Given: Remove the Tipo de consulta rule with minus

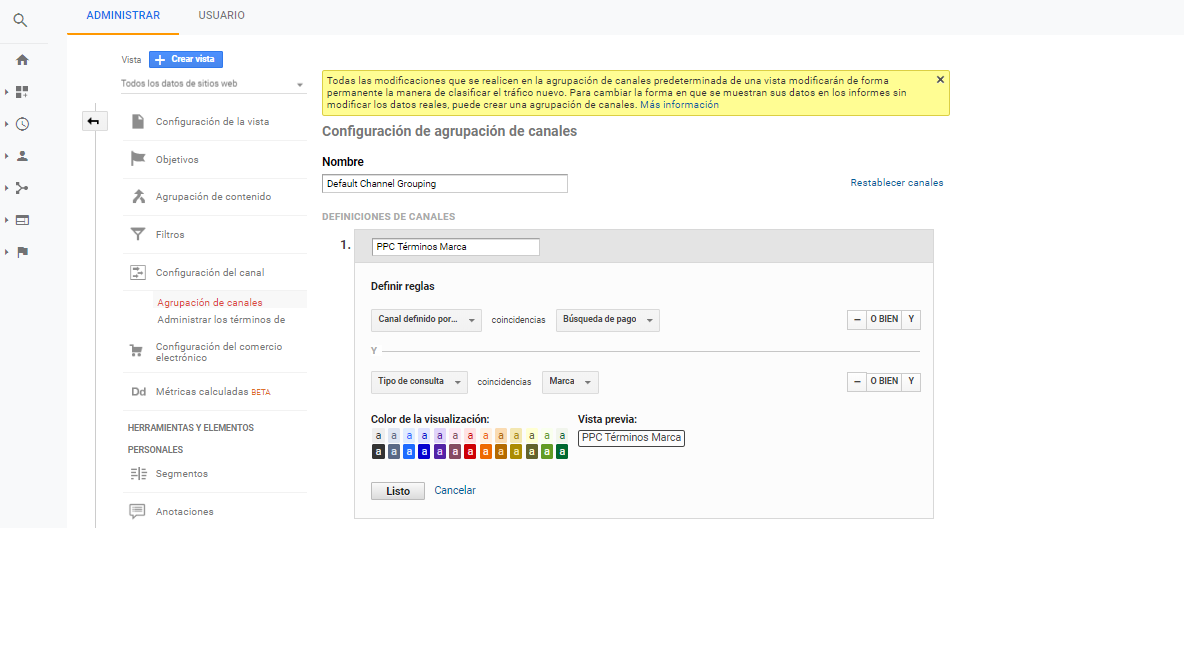Looking at the screenshot, I should coord(856,381).
